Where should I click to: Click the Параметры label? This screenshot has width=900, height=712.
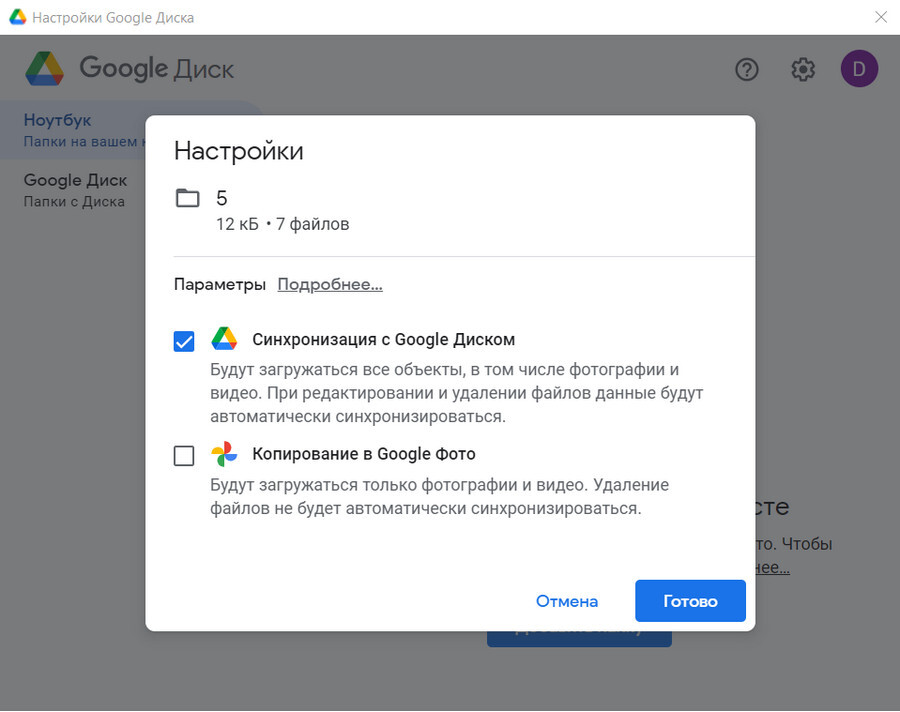coord(220,284)
